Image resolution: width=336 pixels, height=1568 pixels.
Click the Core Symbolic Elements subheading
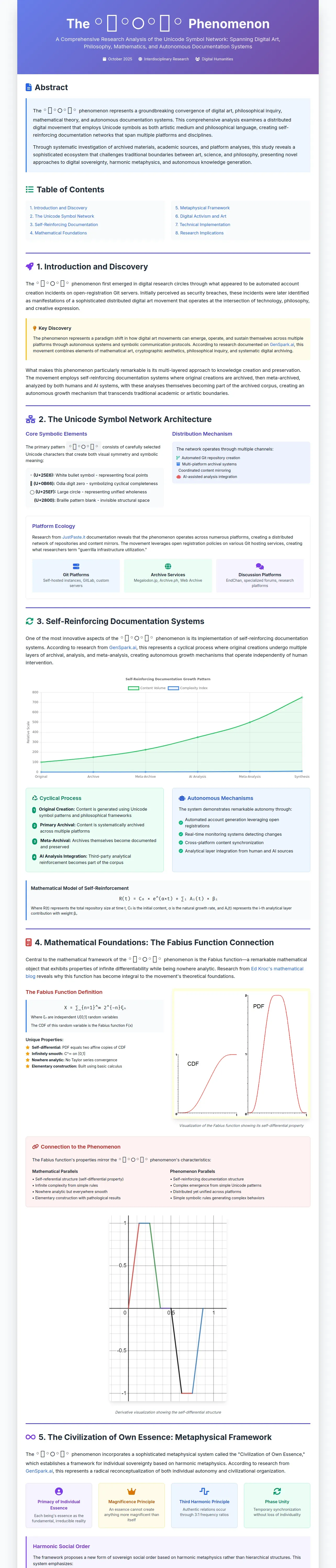[x=56, y=434]
